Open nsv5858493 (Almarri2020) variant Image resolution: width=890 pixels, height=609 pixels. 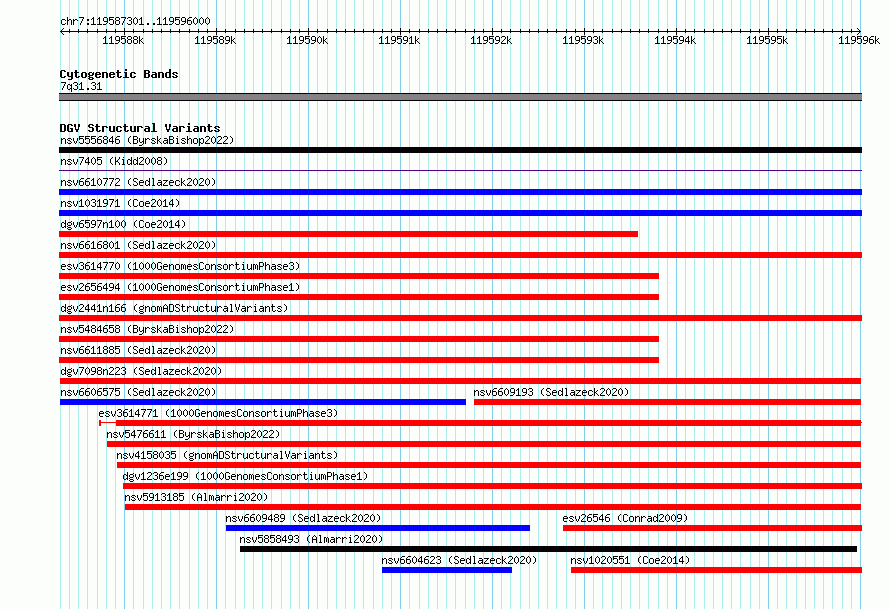311,539
